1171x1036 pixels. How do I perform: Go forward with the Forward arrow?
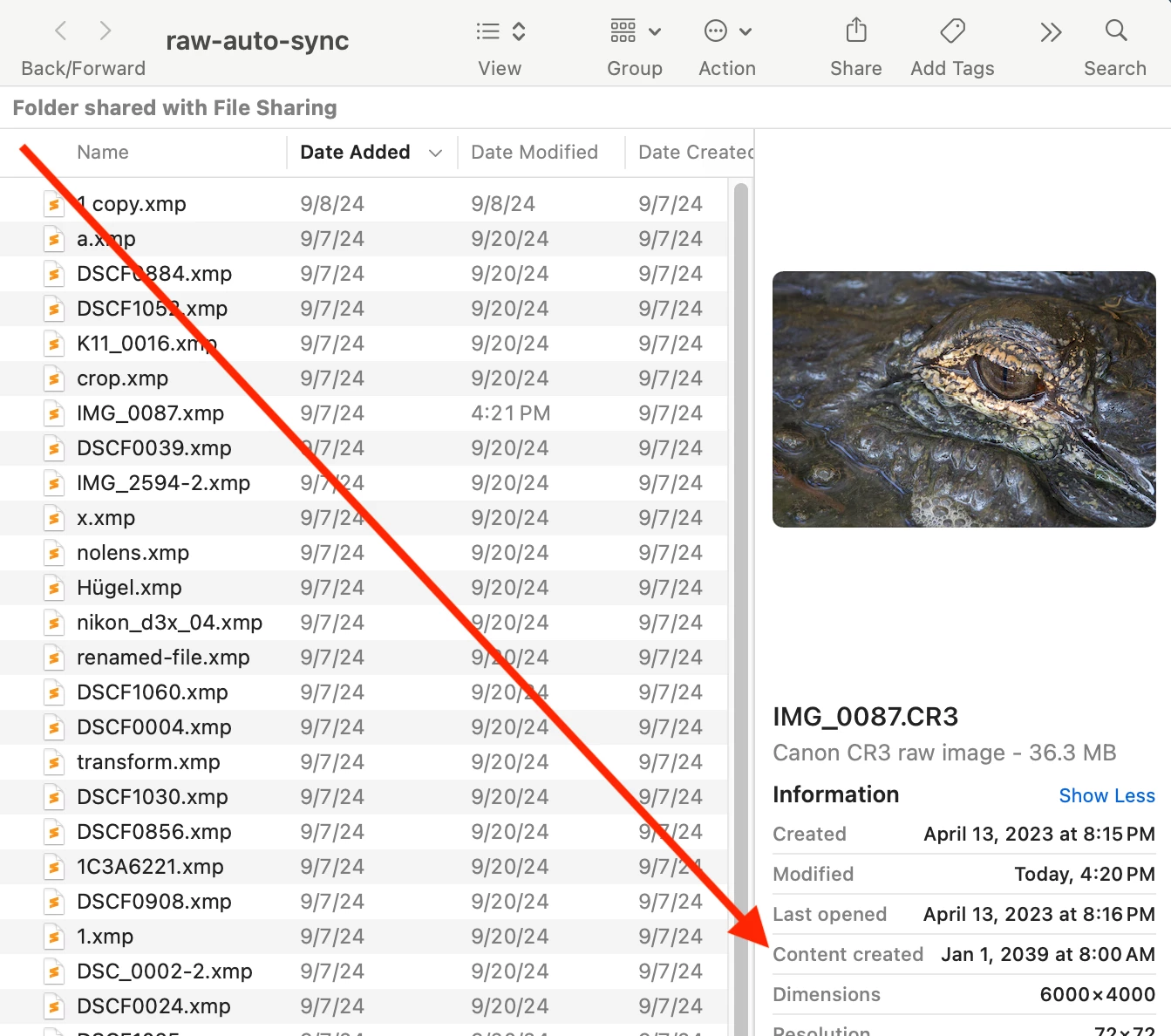point(106,31)
